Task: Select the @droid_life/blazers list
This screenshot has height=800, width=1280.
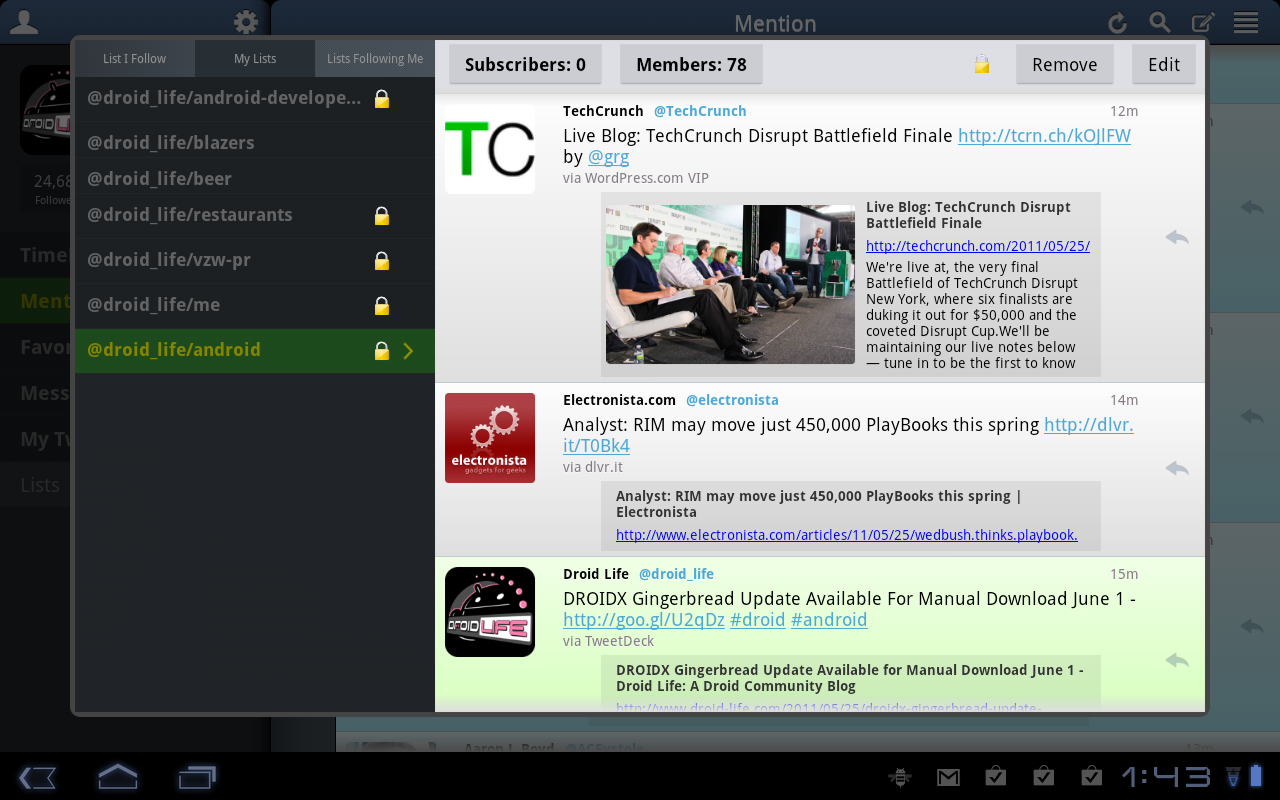Action: point(171,143)
